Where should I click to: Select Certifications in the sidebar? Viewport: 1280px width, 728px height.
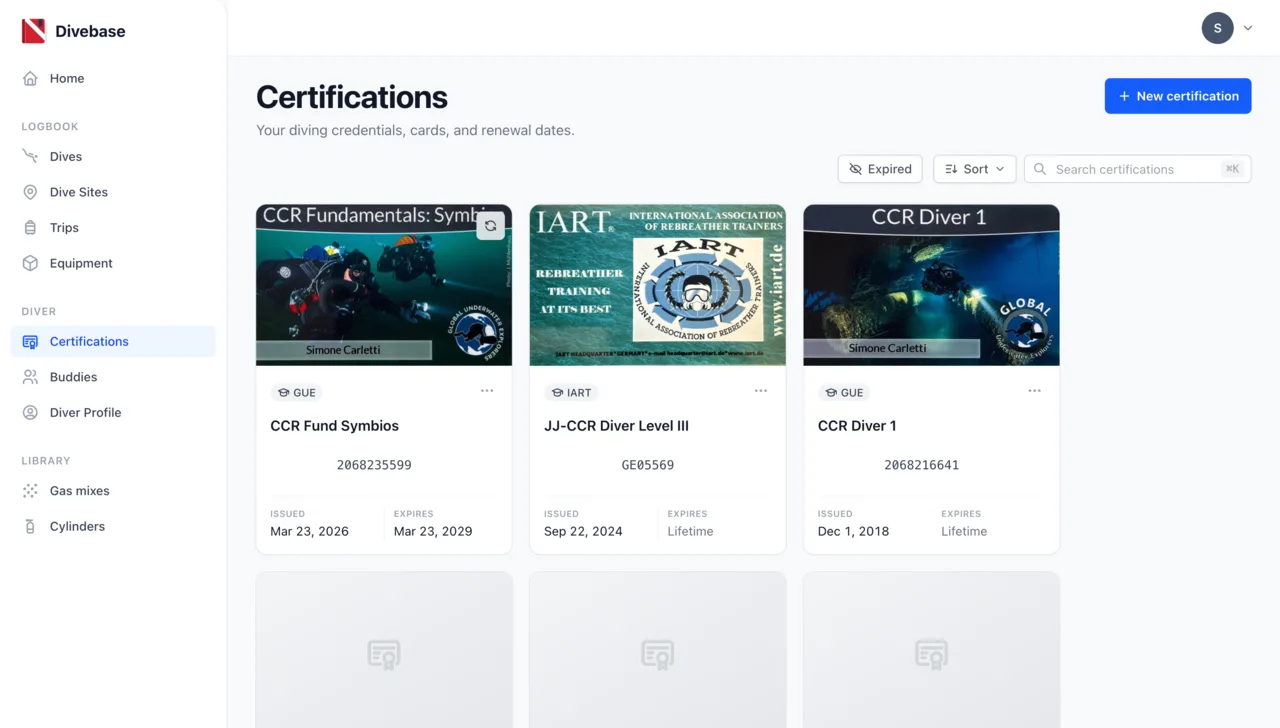click(113, 341)
